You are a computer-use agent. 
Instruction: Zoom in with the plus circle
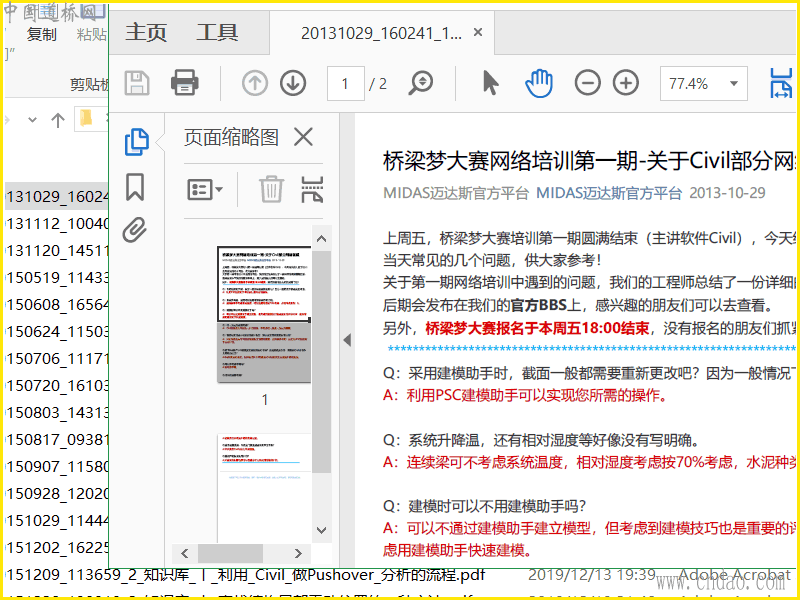click(x=626, y=83)
